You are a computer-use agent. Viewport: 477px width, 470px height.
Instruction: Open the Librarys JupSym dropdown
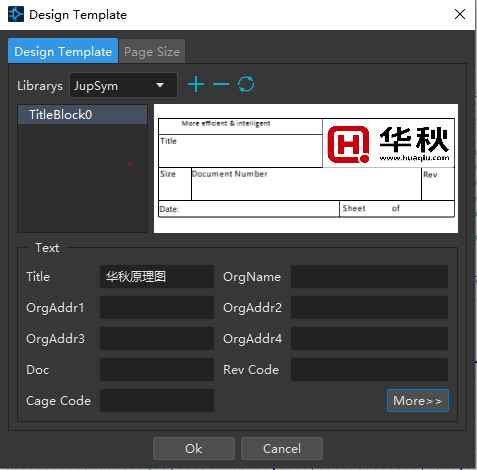[123, 85]
